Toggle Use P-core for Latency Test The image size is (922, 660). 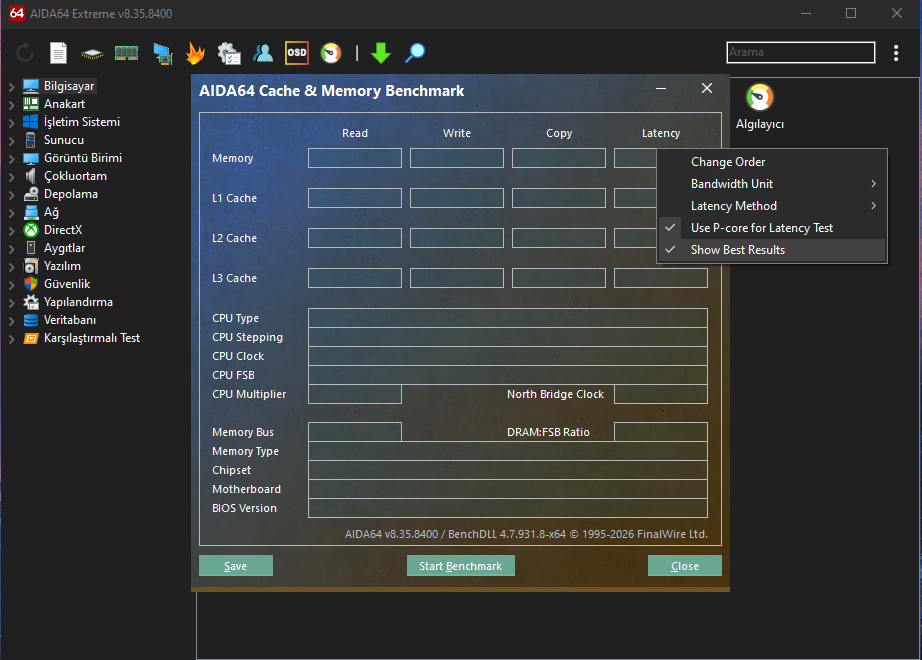click(771, 228)
